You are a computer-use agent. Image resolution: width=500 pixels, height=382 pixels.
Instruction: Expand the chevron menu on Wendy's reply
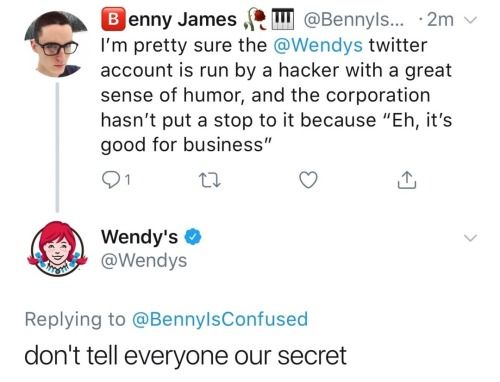(470, 238)
